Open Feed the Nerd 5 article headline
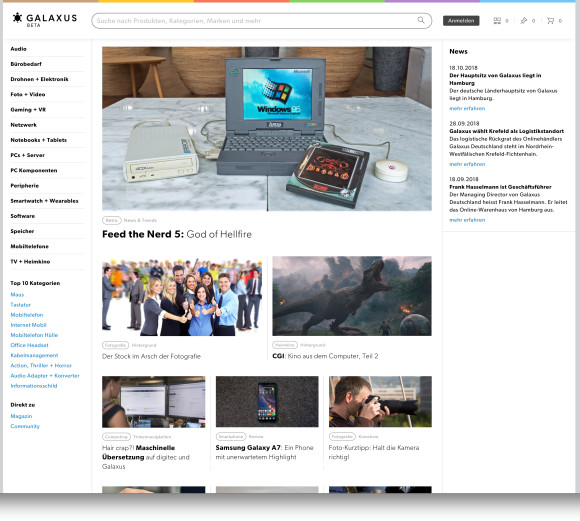Screen dimensions: 580x521 click(x=177, y=234)
